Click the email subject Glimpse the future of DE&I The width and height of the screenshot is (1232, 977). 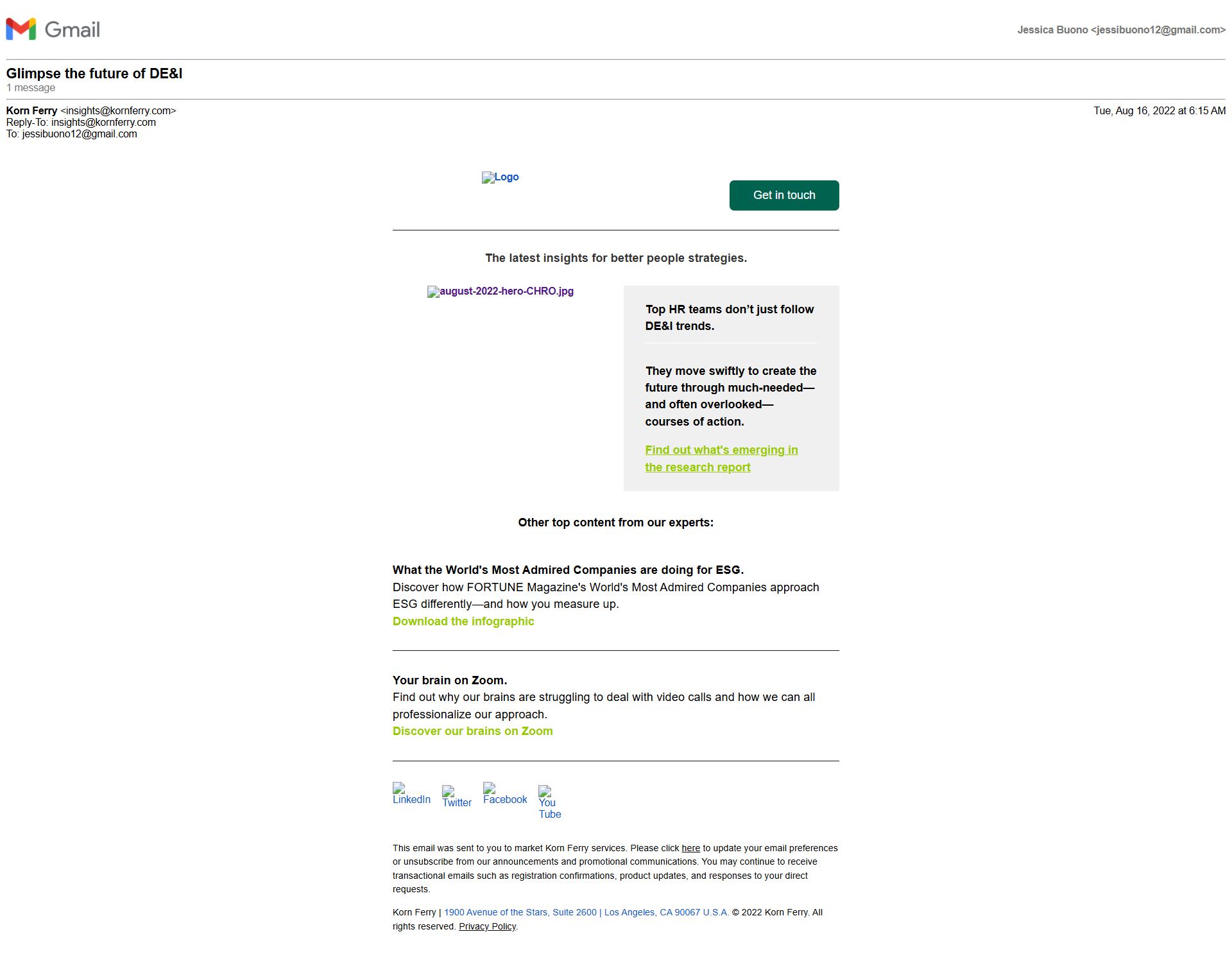pos(94,74)
